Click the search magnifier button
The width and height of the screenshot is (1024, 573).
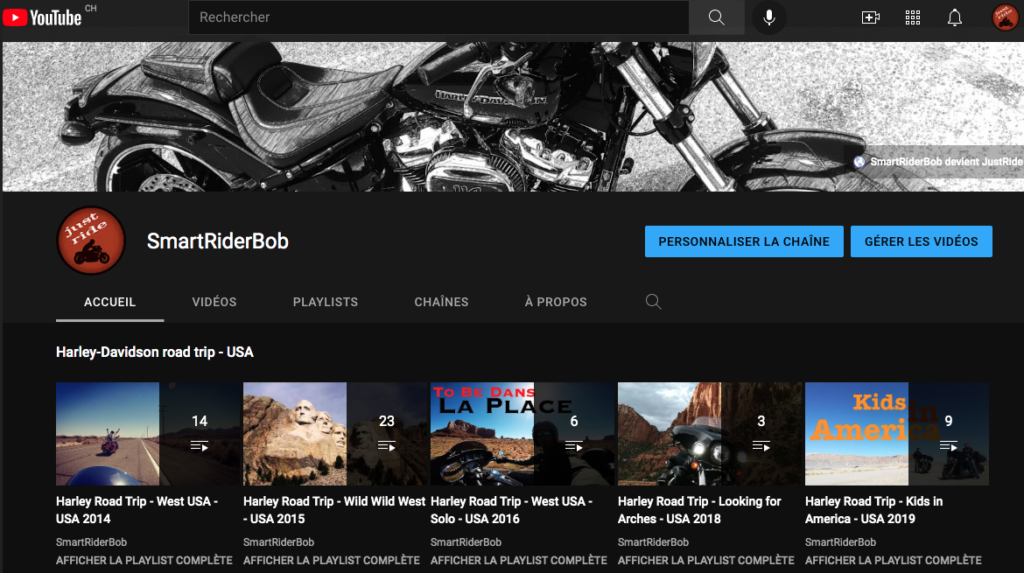click(716, 18)
